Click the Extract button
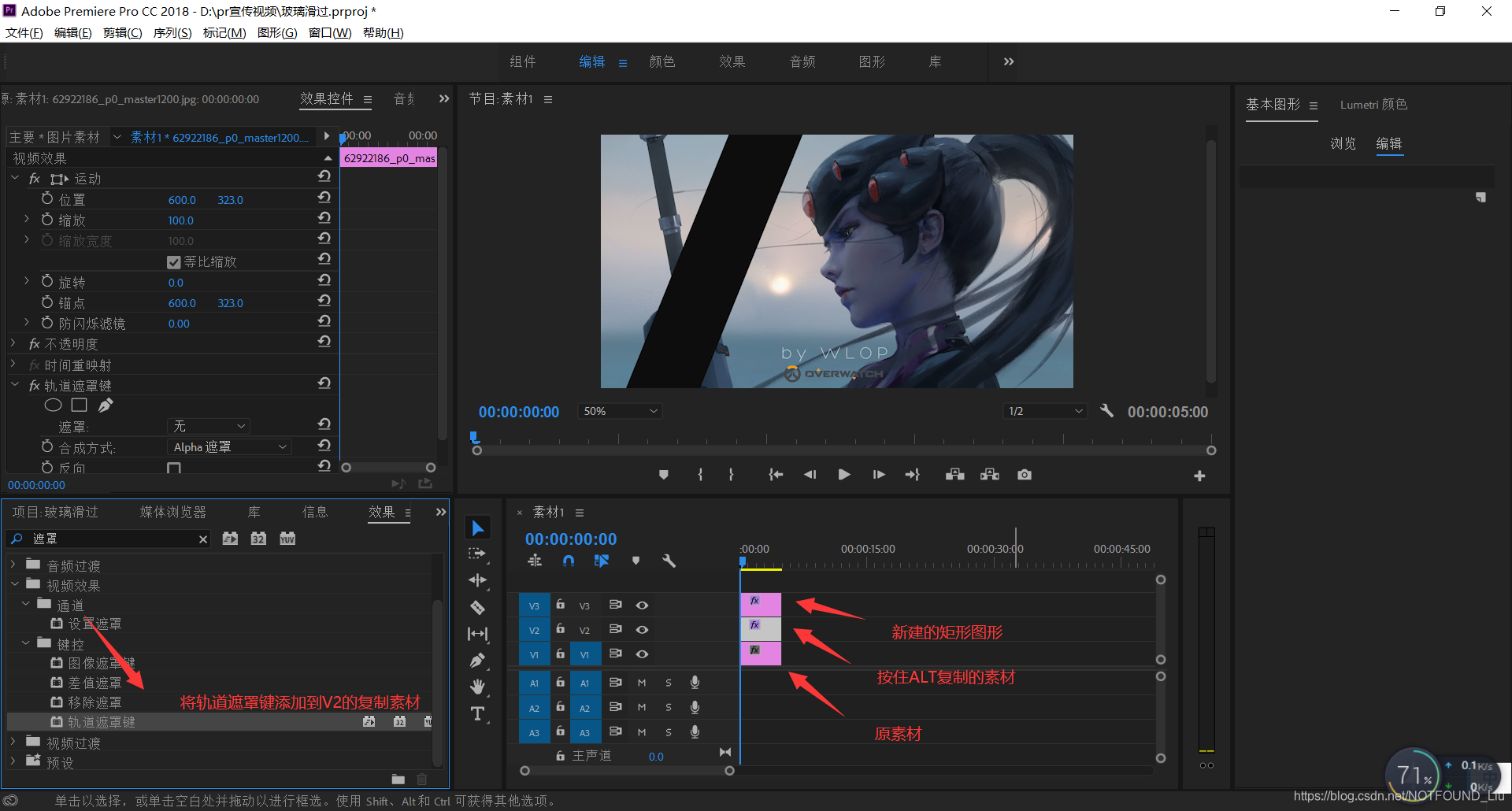This screenshot has width=1512, height=811. pyautogui.click(x=990, y=475)
